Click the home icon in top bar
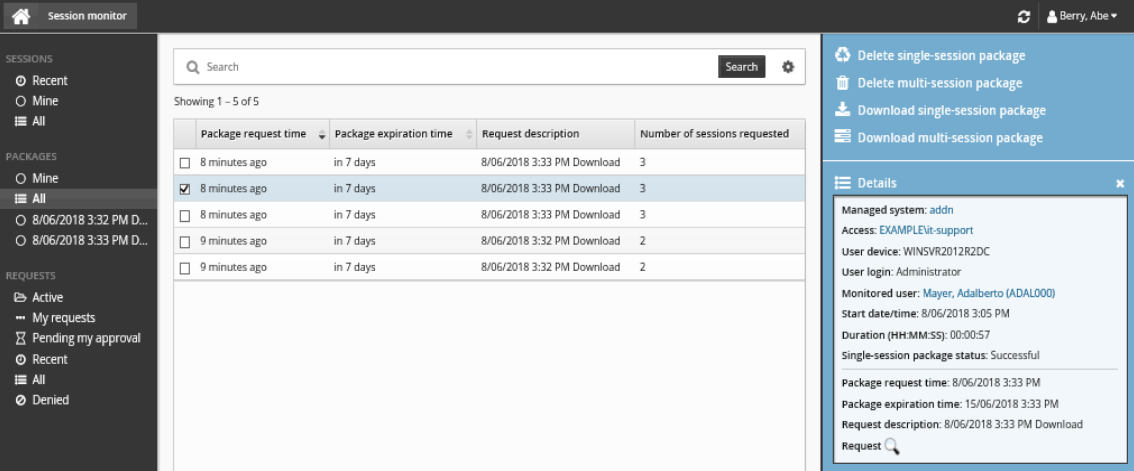1134x471 pixels. pyautogui.click(x=21, y=16)
